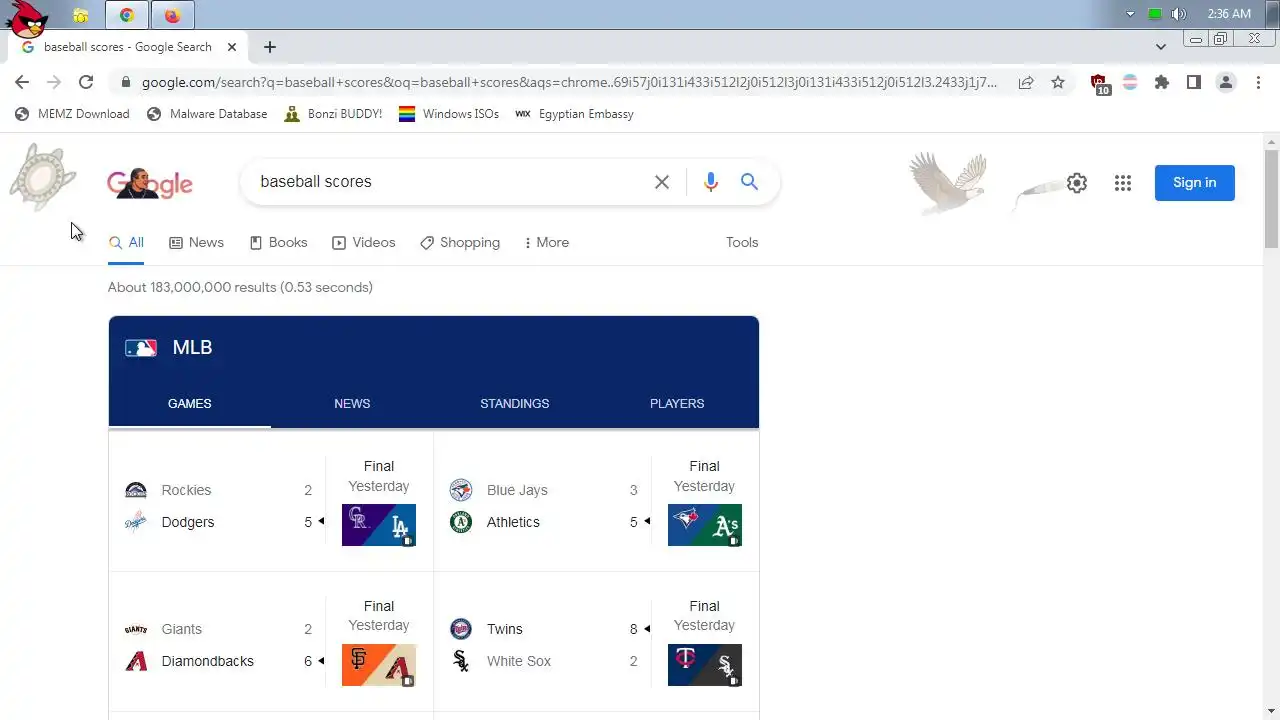The image size is (1280, 720).
Task: Click the Giants team name
Action: (x=182, y=629)
